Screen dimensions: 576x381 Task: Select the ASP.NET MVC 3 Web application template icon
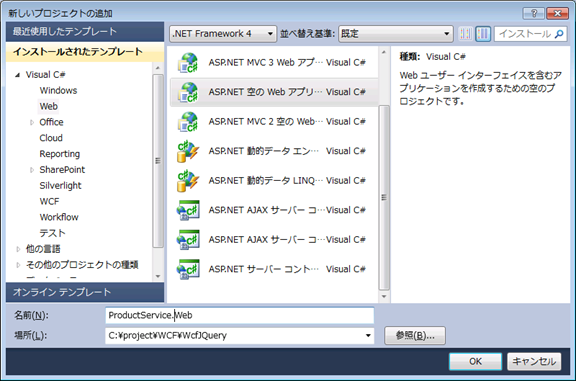tap(188, 62)
